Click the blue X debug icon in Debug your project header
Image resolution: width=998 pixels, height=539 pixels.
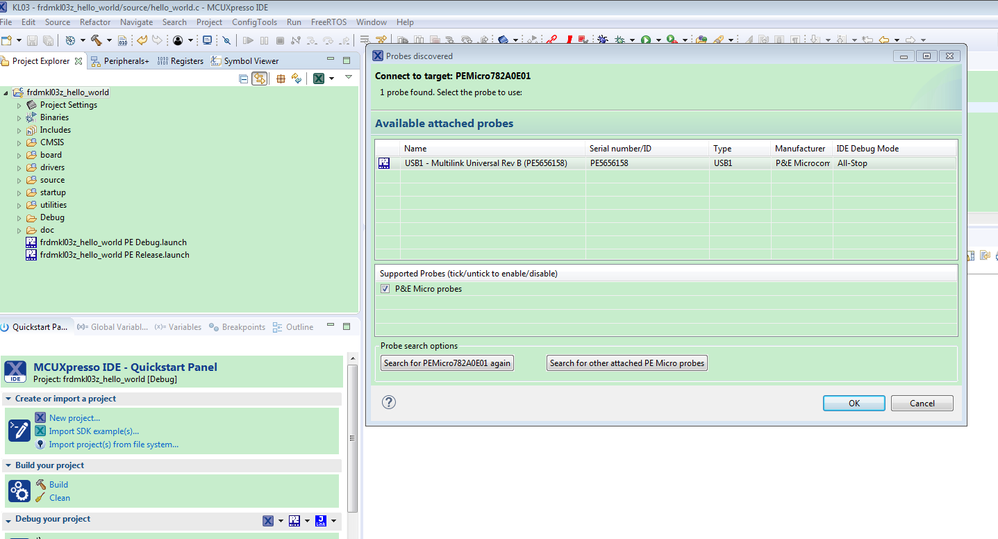(269, 521)
